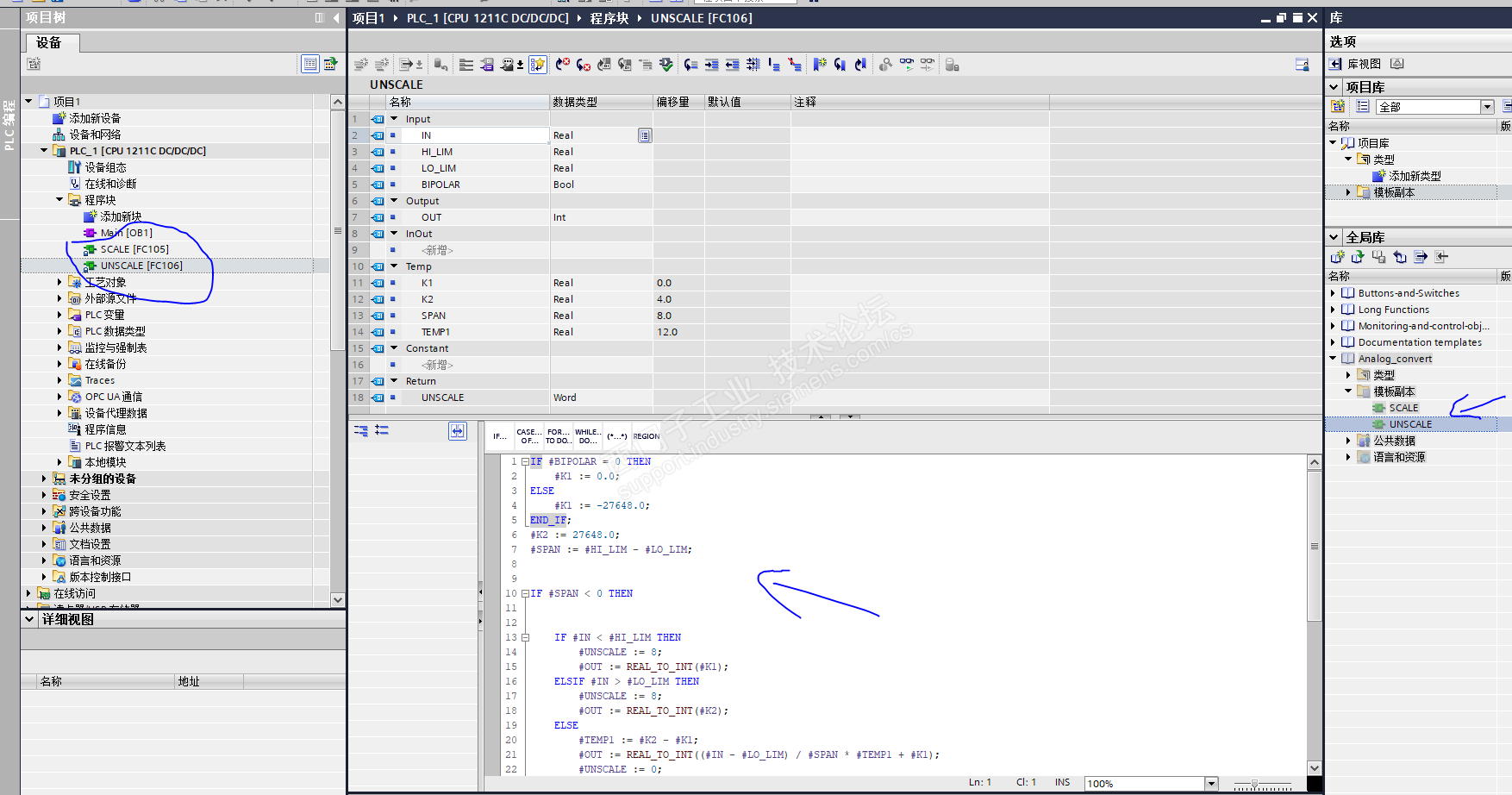The height and width of the screenshot is (795, 1512).
Task: Expand the PLC 变量 folder
Action: click(x=59, y=315)
